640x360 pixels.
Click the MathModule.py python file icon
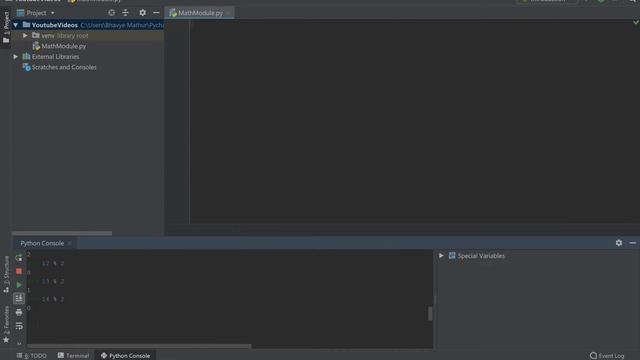click(x=36, y=46)
